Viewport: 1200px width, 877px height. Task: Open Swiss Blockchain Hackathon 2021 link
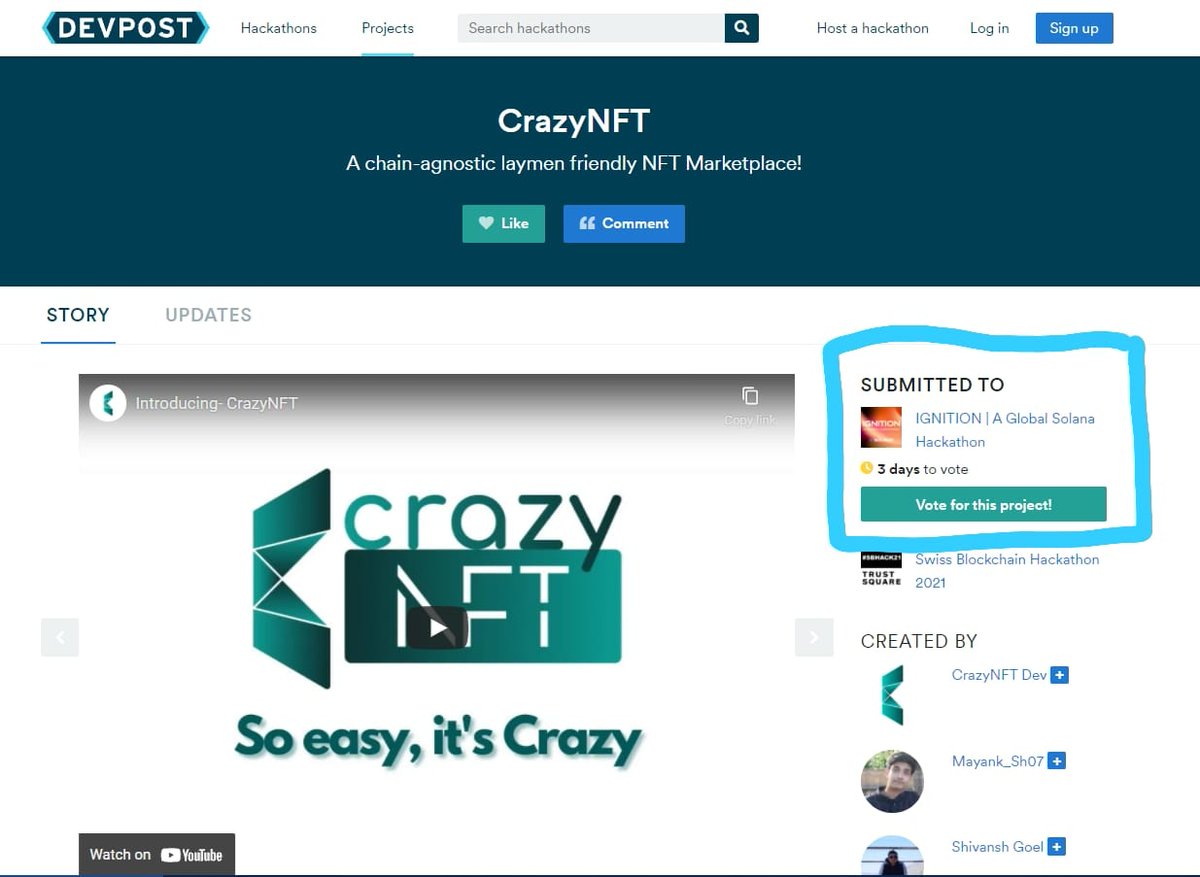coord(1007,571)
